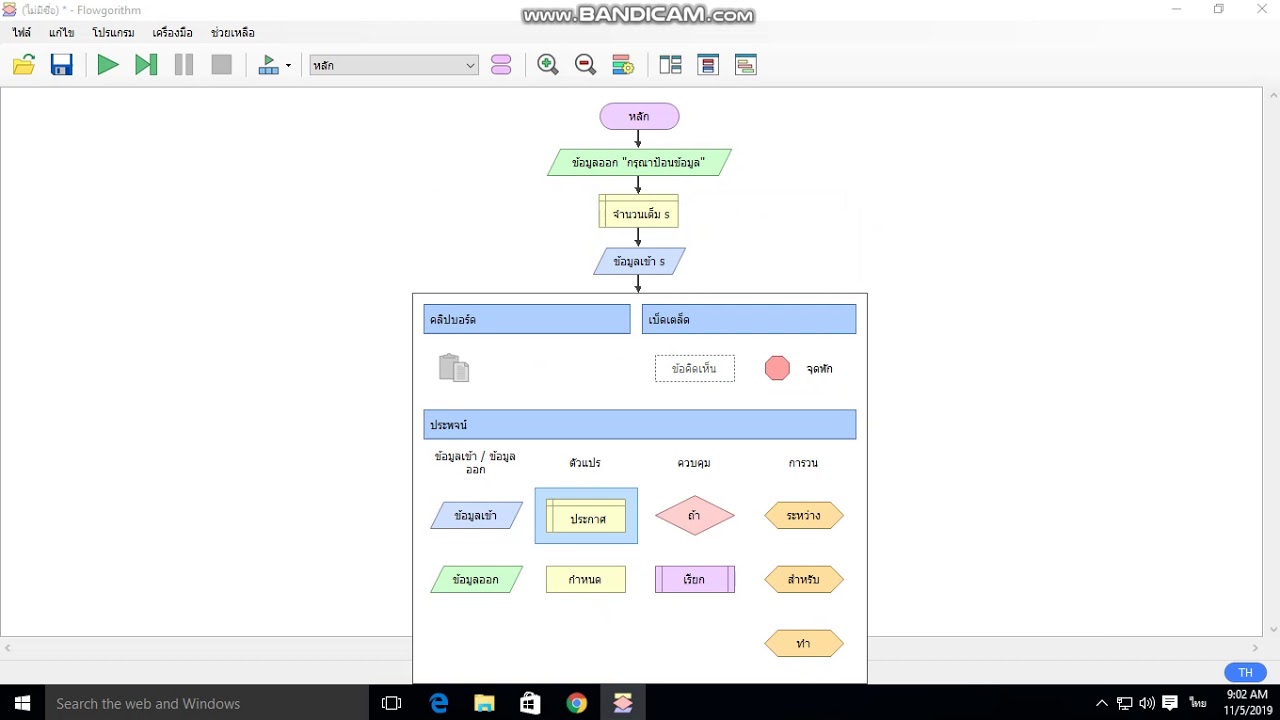Open Microsoft Edge from the taskbar
The image size is (1280, 720).
439,703
